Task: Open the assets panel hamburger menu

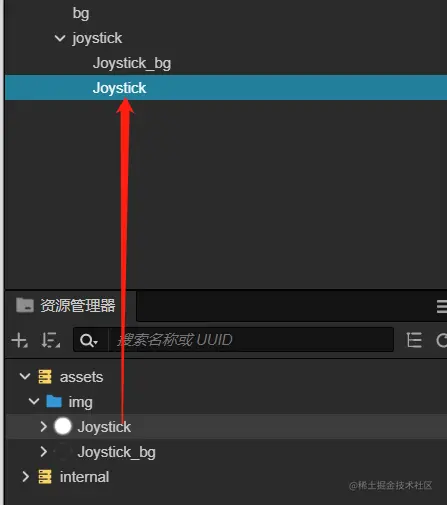Action: [441, 306]
